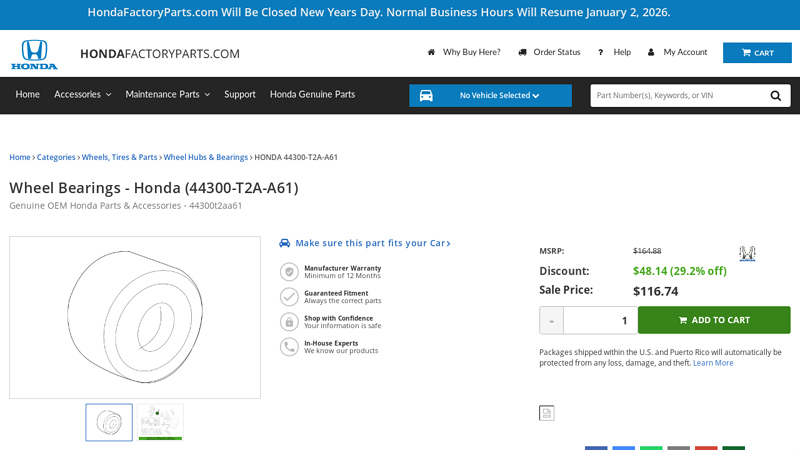The width and height of the screenshot is (800, 450).
Task: Click the In-House Experts phone icon
Action: pyautogui.click(x=289, y=346)
